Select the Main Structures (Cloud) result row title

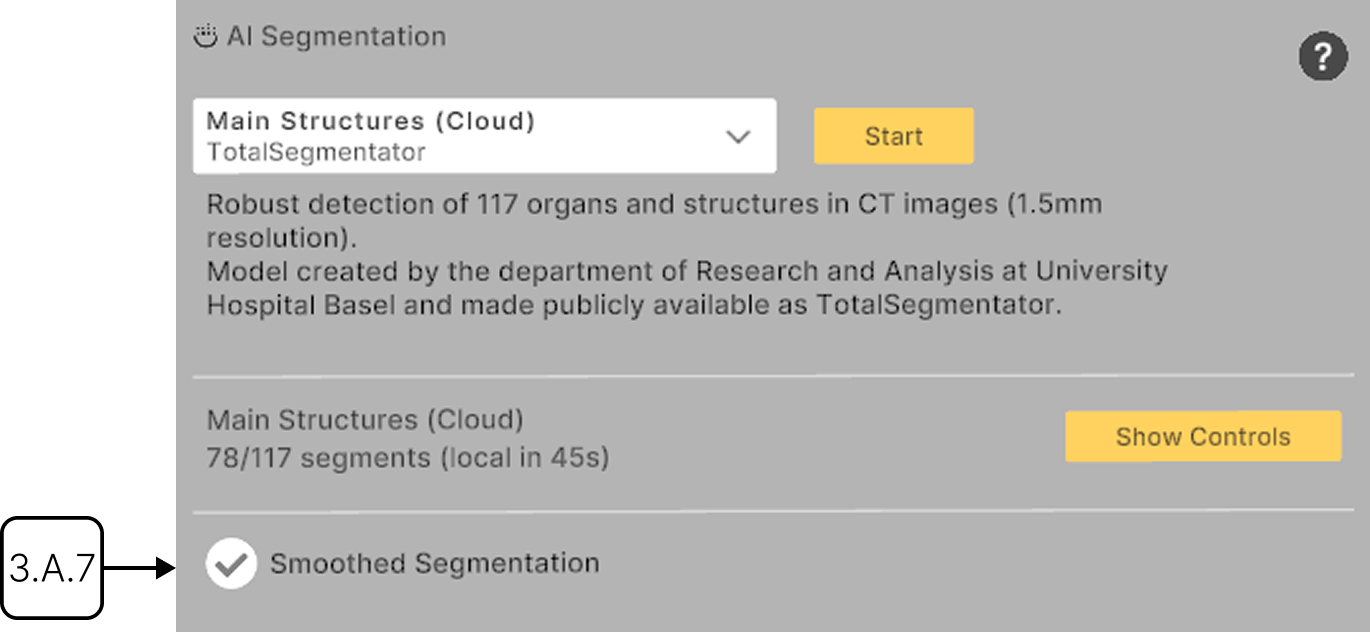[365, 420]
